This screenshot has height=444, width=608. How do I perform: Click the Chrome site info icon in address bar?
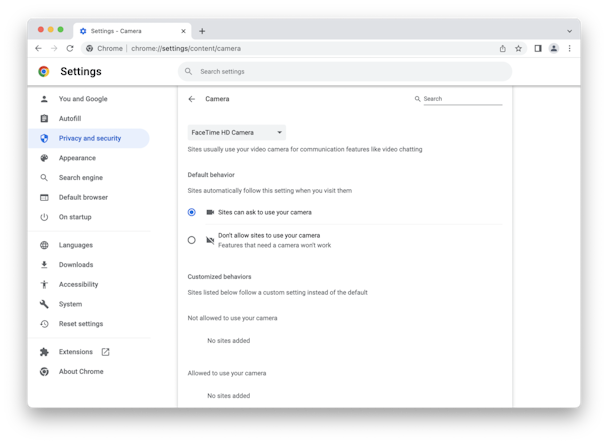(x=90, y=48)
